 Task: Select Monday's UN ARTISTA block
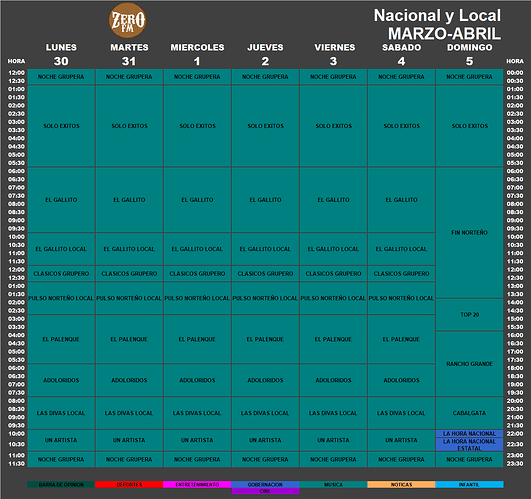(61, 440)
